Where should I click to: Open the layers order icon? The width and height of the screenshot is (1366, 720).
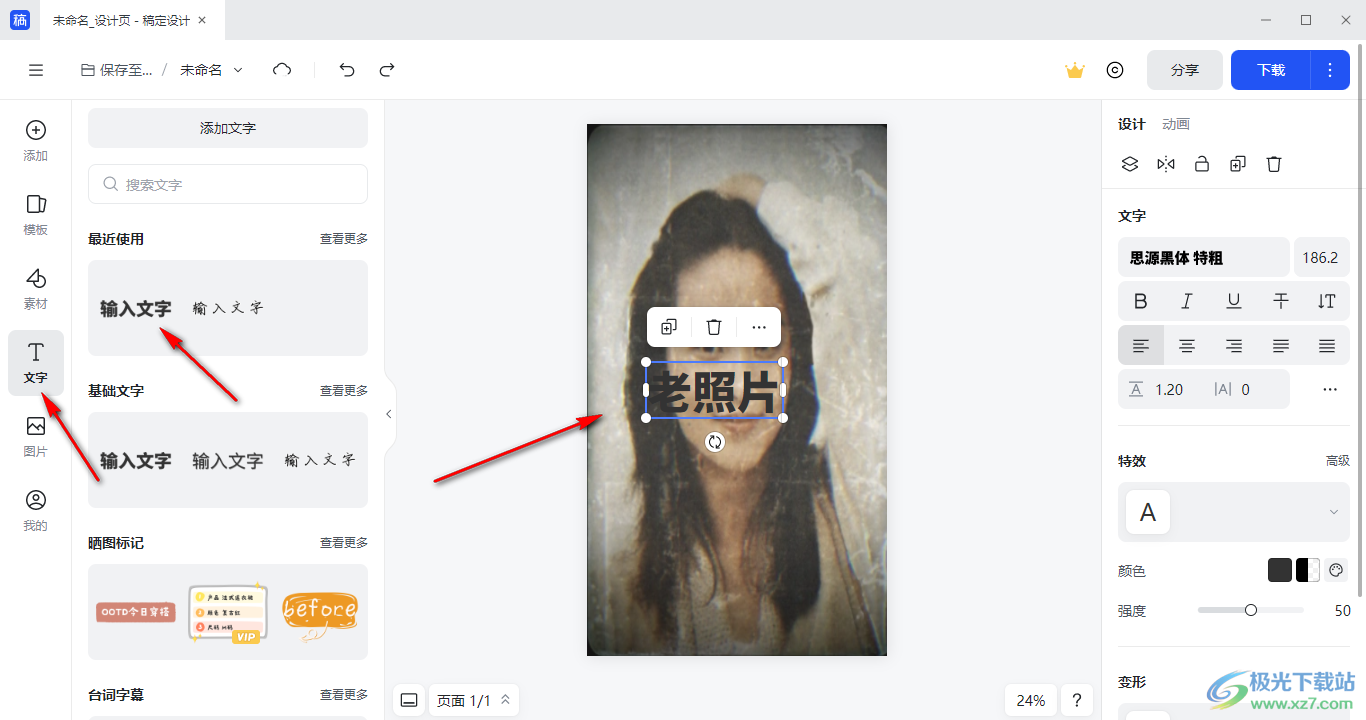point(1130,164)
